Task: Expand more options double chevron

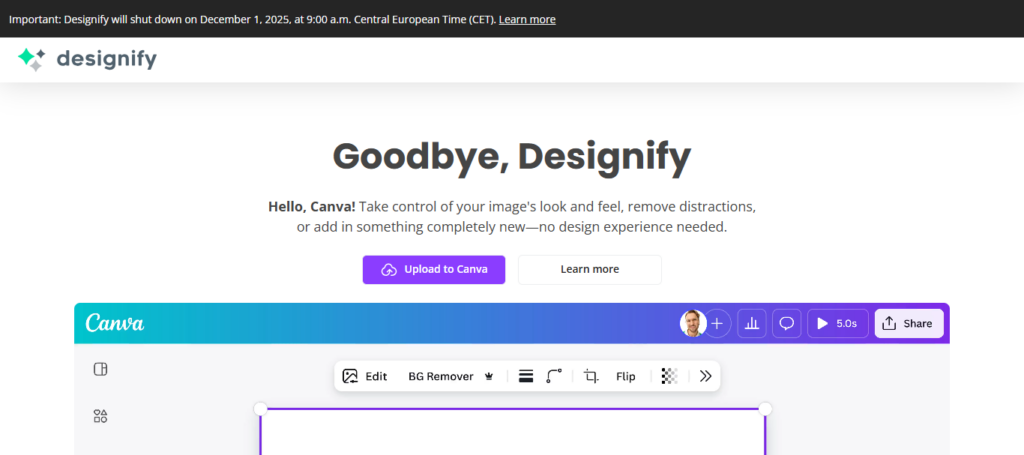Action: click(705, 376)
